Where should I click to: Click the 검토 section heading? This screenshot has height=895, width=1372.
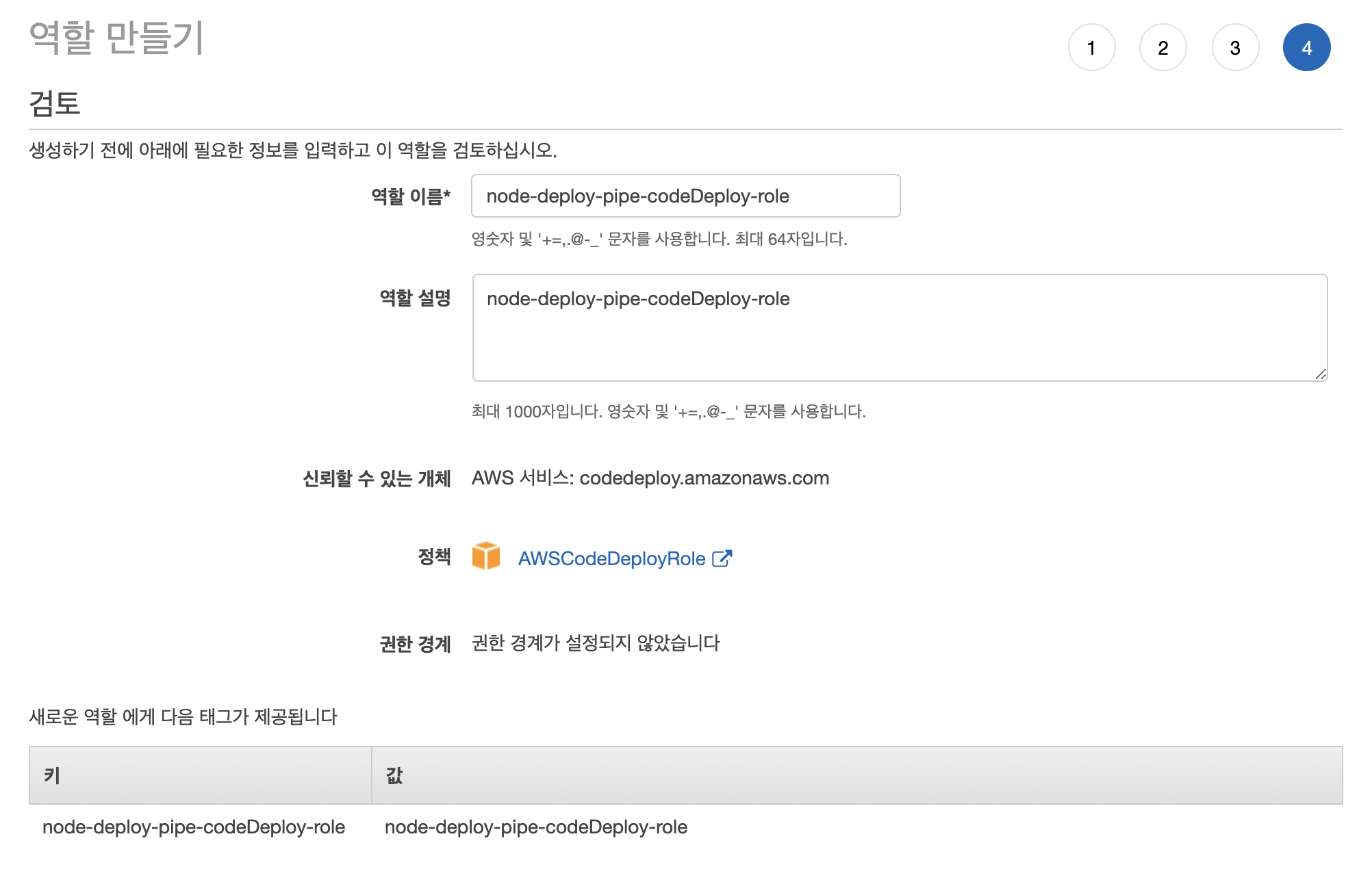[x=55, y=103]
